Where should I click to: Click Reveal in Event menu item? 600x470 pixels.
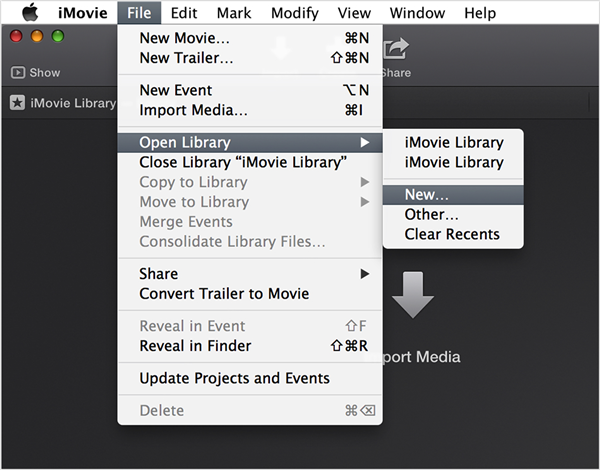(x=250, y=326)
